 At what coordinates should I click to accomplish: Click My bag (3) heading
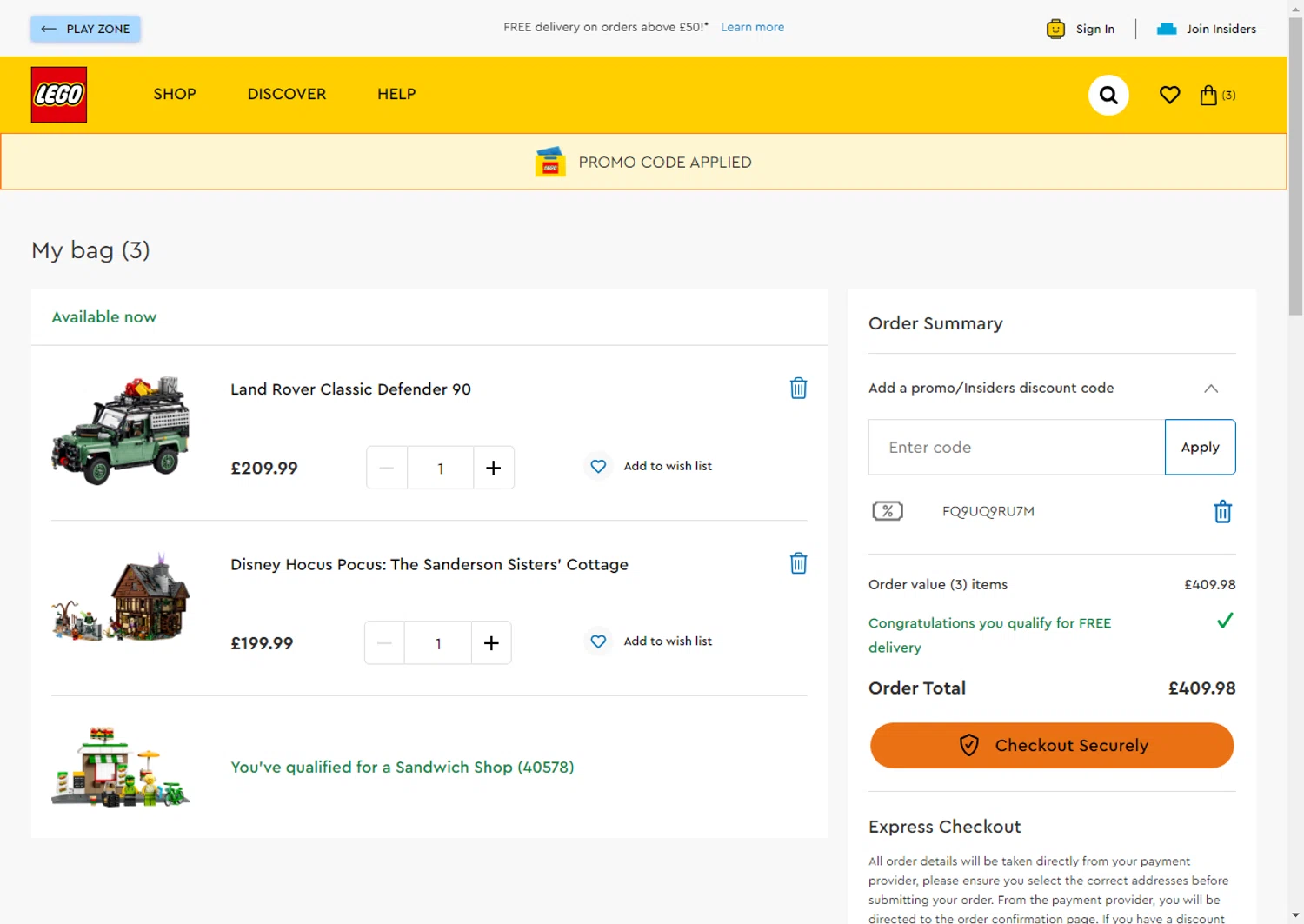click(90, 250)
